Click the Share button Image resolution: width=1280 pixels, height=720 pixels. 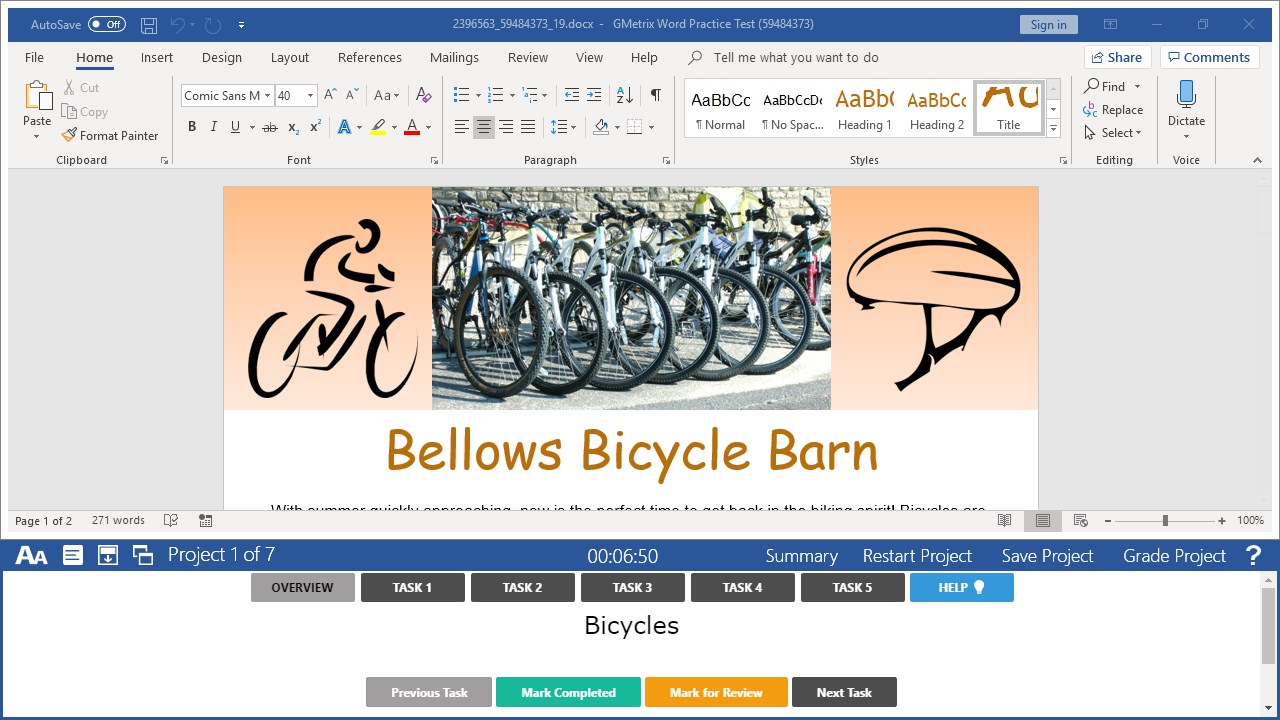point(1118,57)
